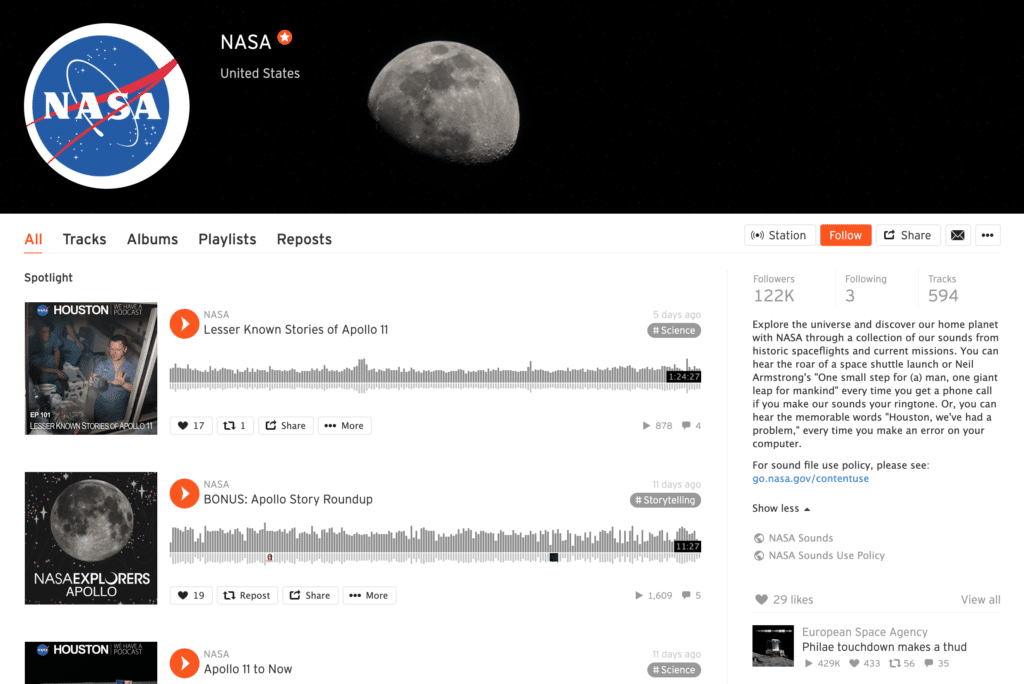Share the NASA profile
Screen dimensions: 1024x684
tap(908, 235)
